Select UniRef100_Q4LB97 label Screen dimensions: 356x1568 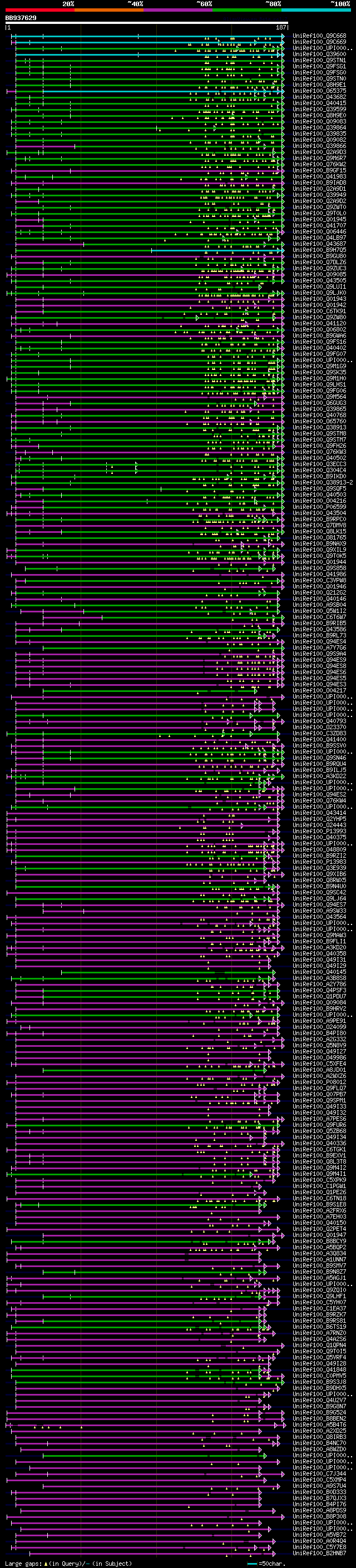point(319,238)
